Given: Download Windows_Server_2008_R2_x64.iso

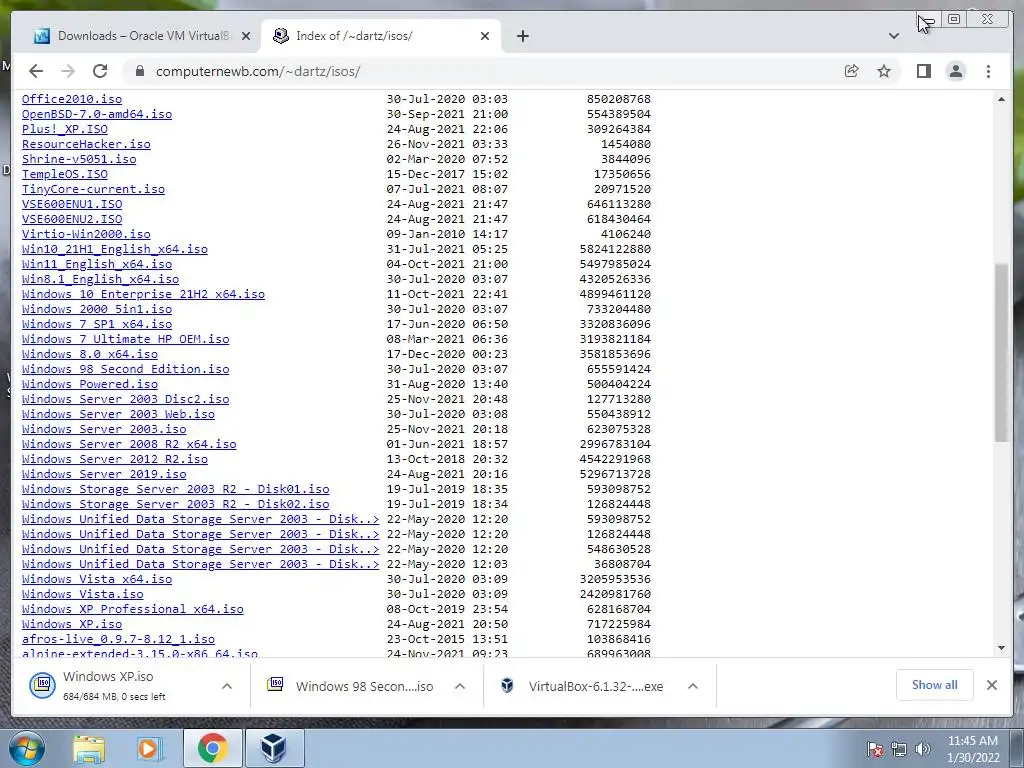Looking at the screenshot, I should click(129, 445).
